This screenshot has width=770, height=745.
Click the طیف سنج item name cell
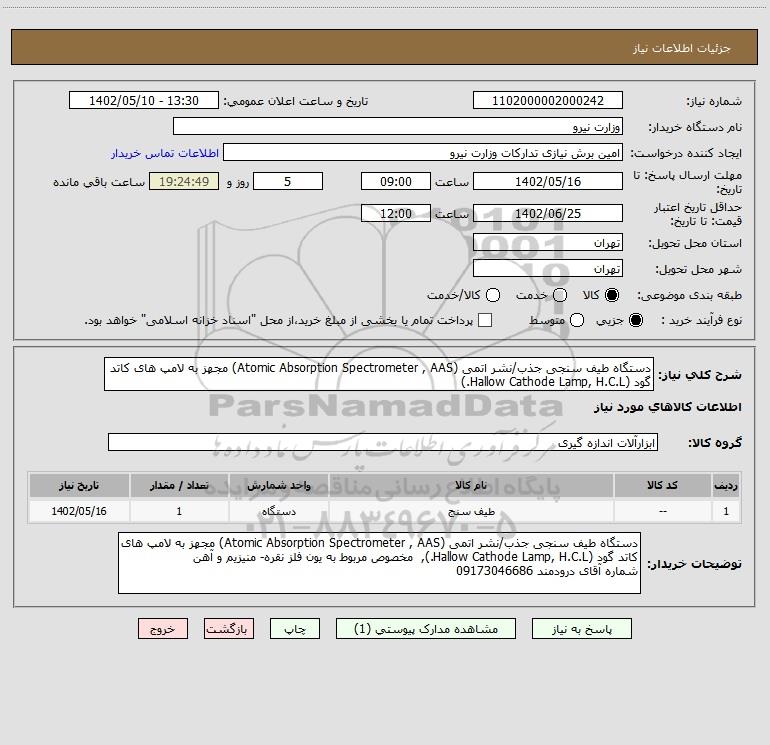pos(471,511)
